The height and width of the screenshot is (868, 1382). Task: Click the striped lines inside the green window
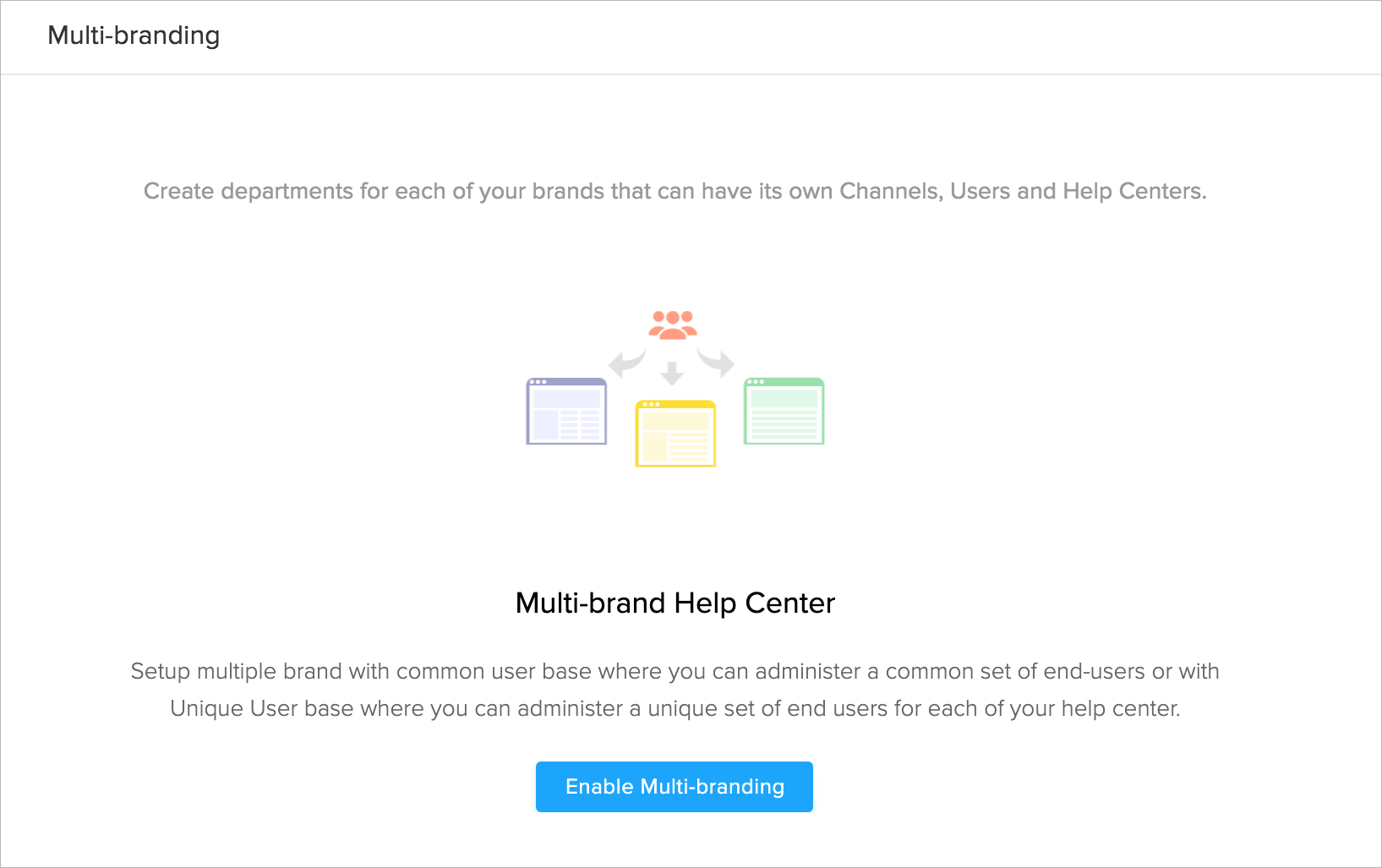pyautogui.click(x=784, y=425)
